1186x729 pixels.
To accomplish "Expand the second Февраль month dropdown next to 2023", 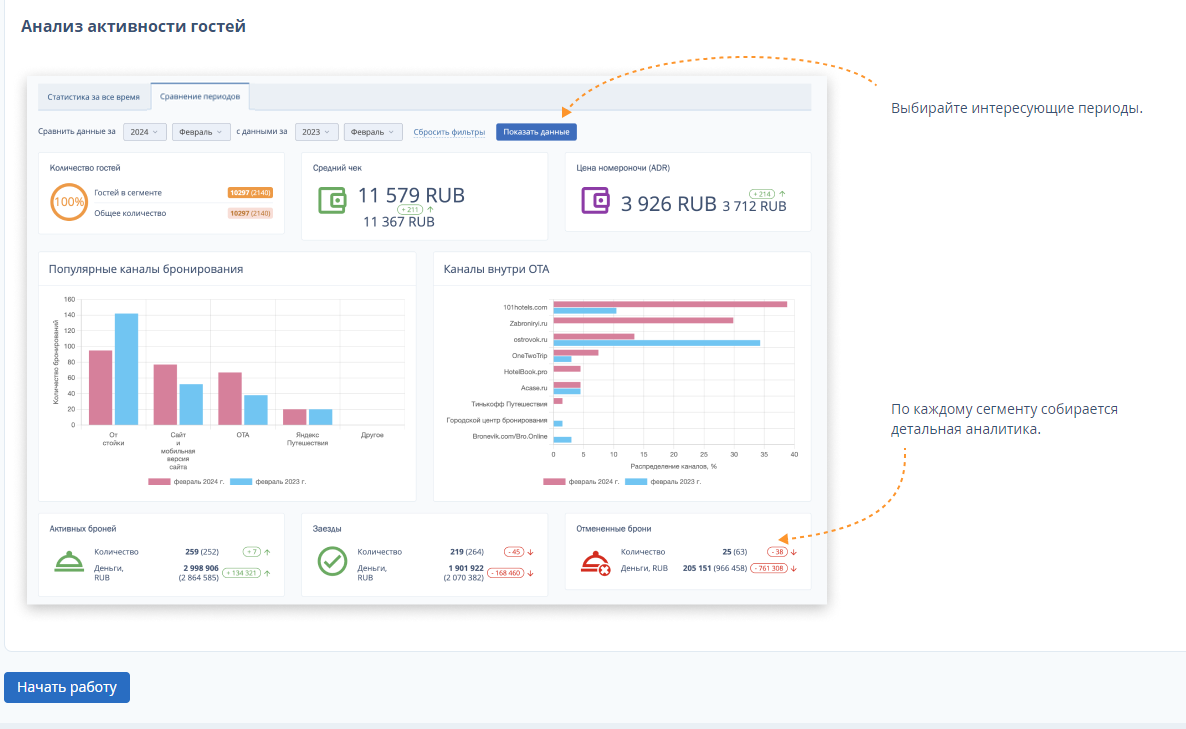I will pos(373,132).
